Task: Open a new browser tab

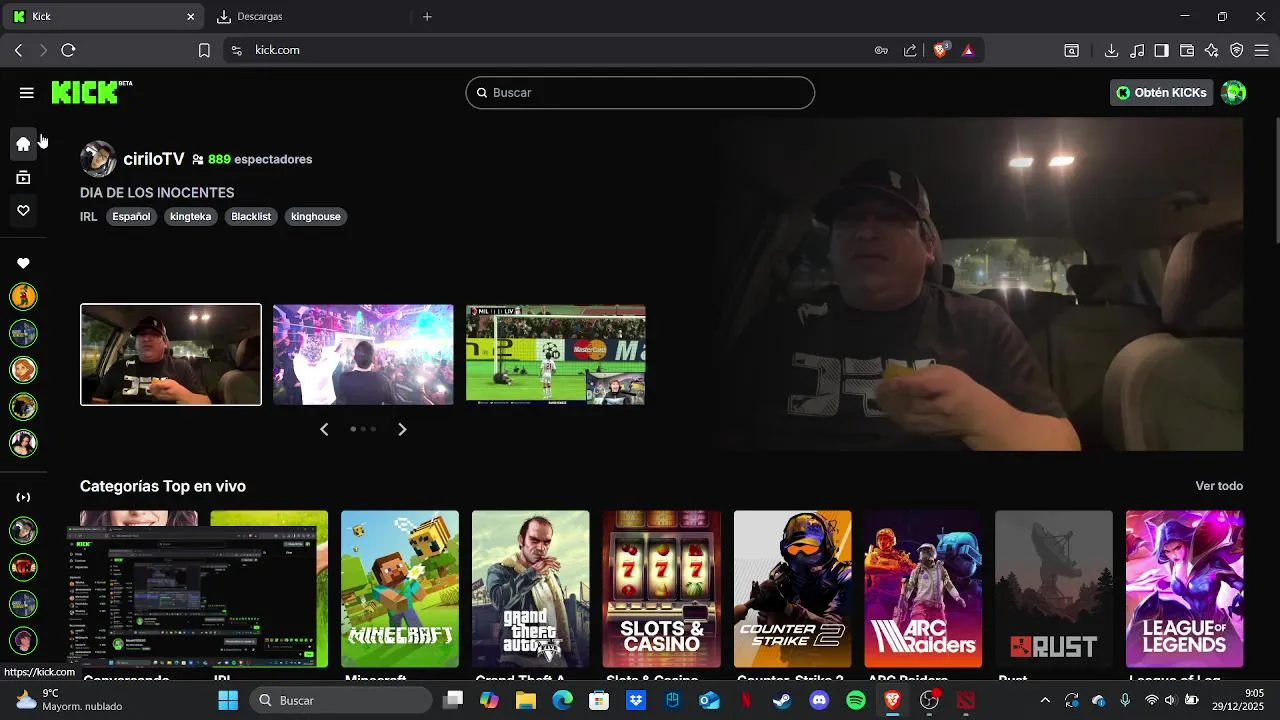Action: coord(427,16)
